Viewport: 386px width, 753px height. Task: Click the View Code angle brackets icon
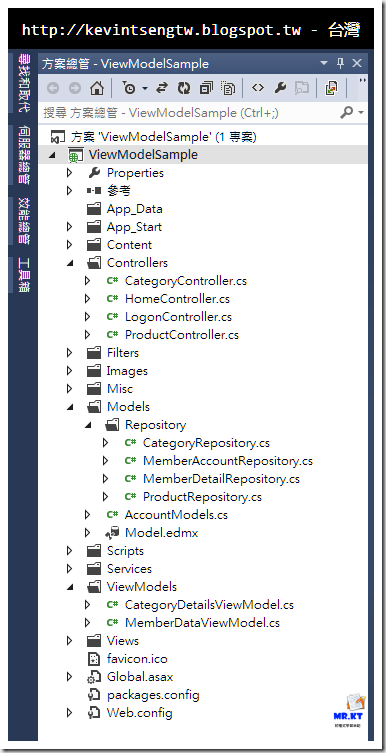258,88
